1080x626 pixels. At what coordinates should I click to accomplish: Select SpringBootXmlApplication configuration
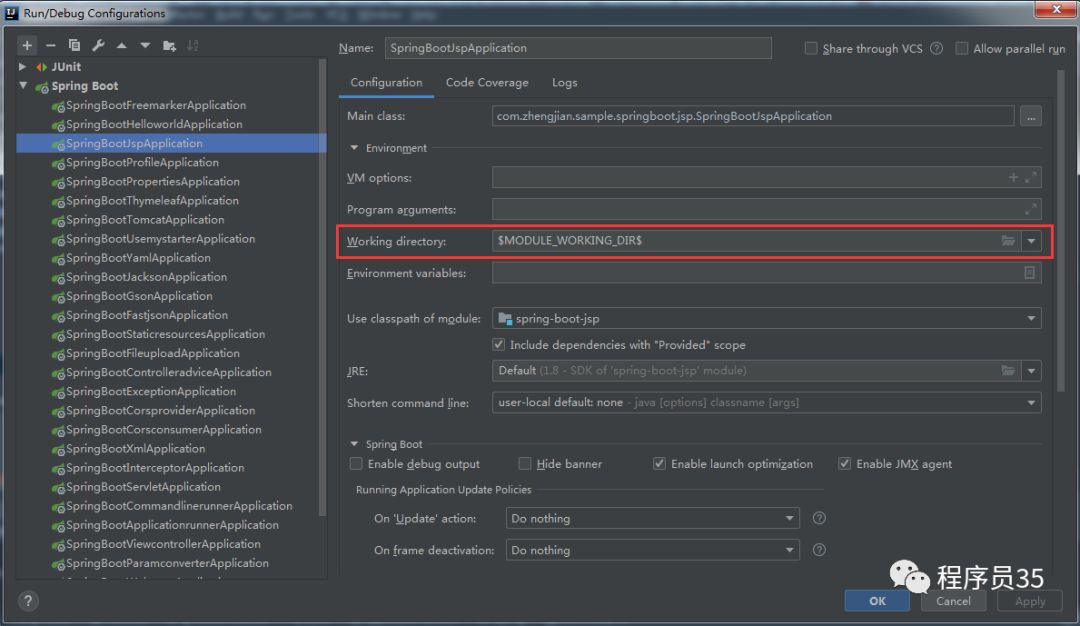click(135, 448)
